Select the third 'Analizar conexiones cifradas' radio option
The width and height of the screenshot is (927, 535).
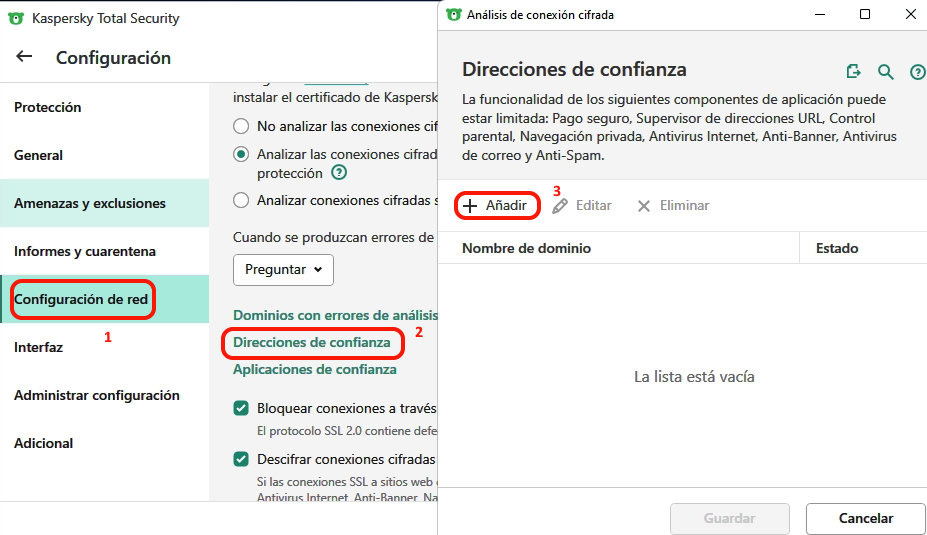coord(241,200)
